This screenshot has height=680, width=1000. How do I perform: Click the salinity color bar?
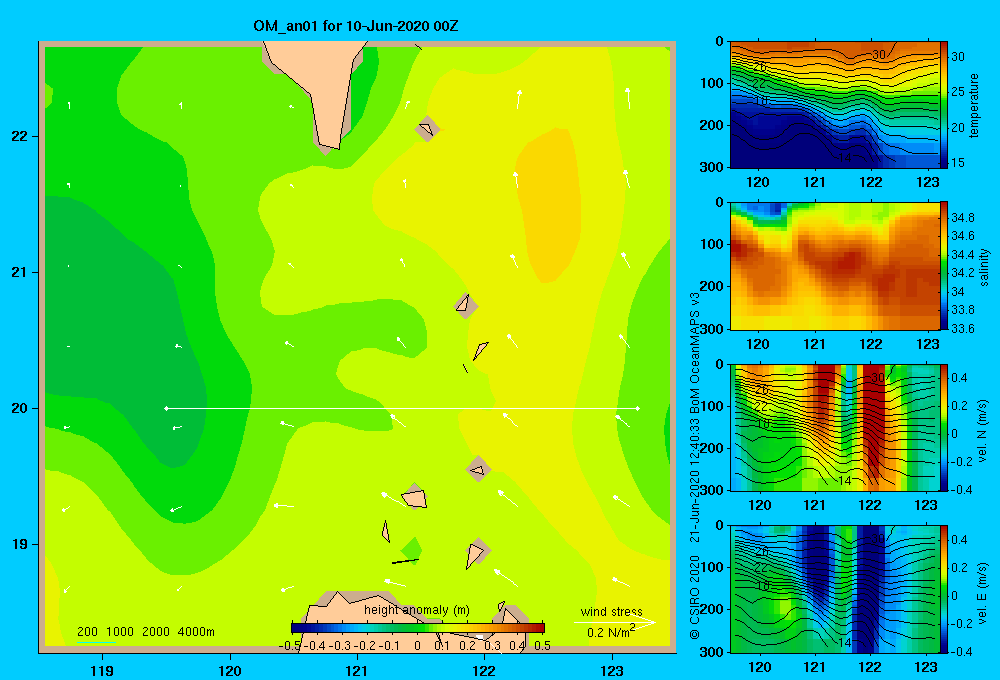[944, 266]
